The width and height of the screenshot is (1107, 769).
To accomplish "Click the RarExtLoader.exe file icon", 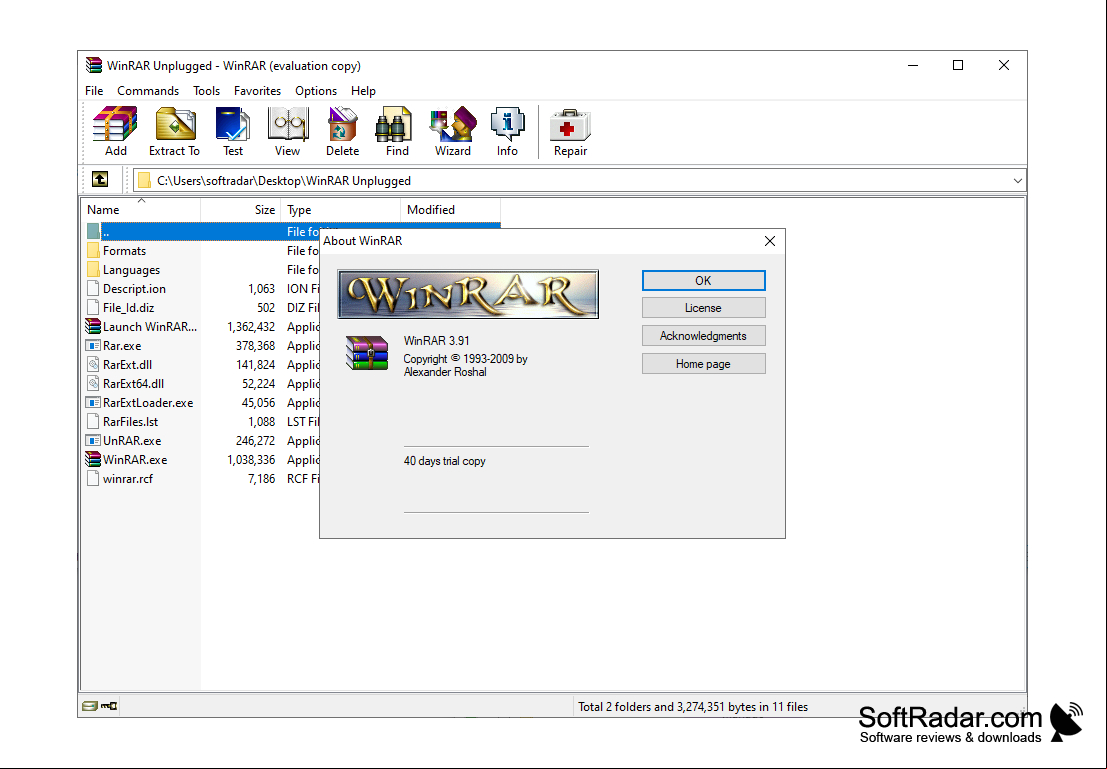I will point(93,403).
